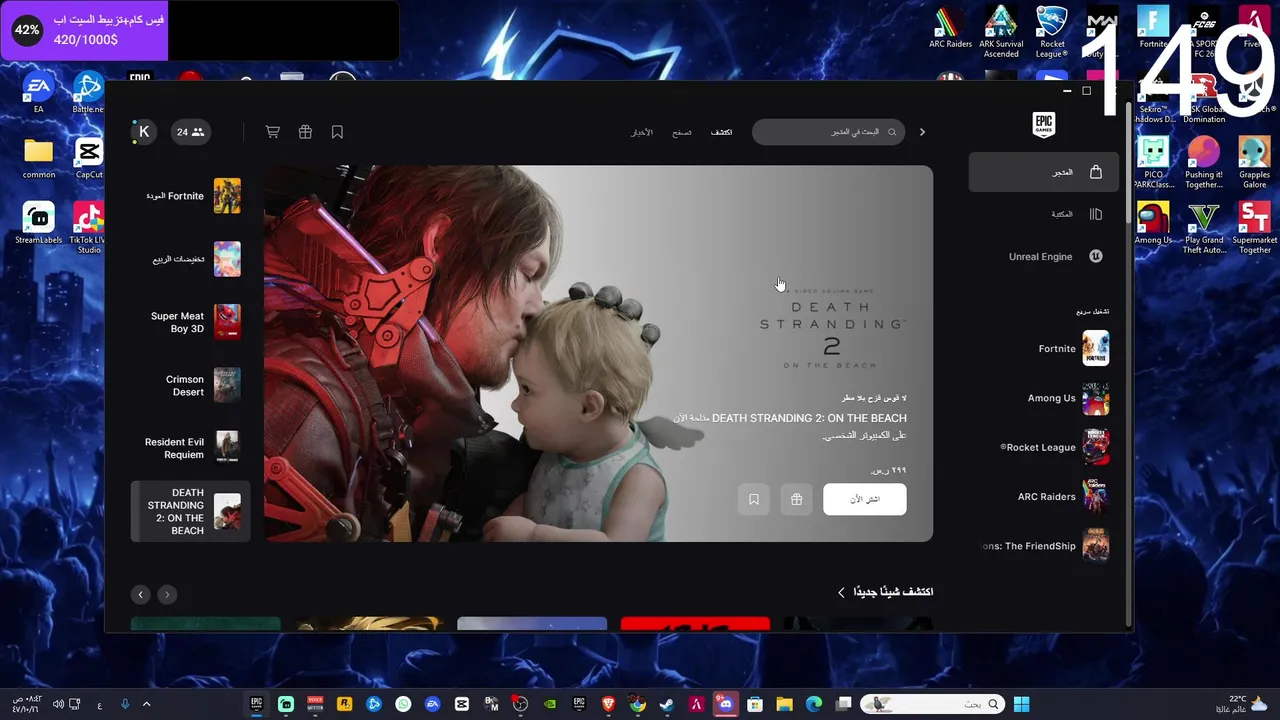
Task: Launch Rocket League from quick launch list
Action: [x=1054, y=447]
